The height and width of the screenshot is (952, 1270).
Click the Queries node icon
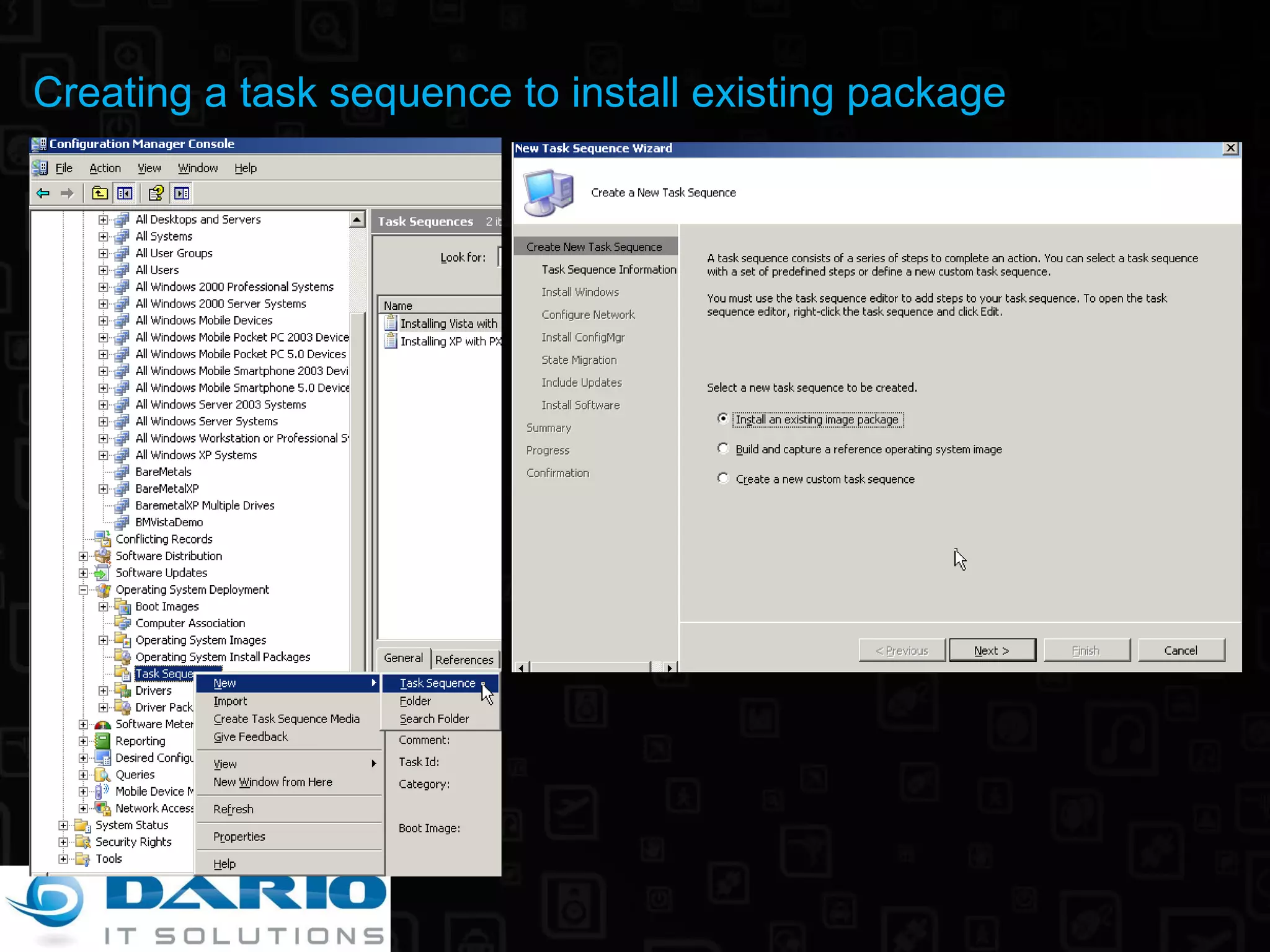(103, 774)
